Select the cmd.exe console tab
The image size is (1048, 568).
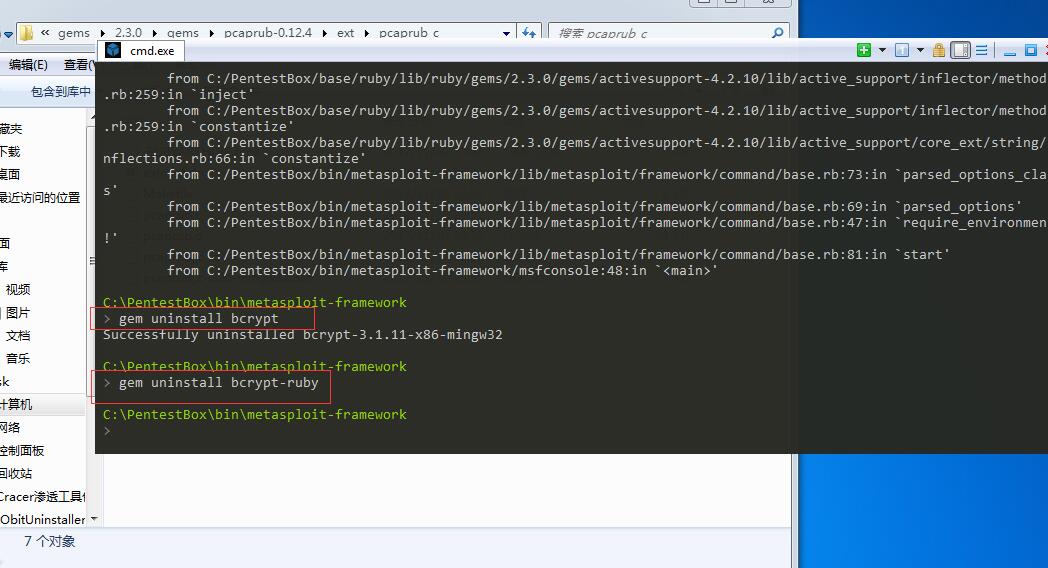(x=151, y=51)
